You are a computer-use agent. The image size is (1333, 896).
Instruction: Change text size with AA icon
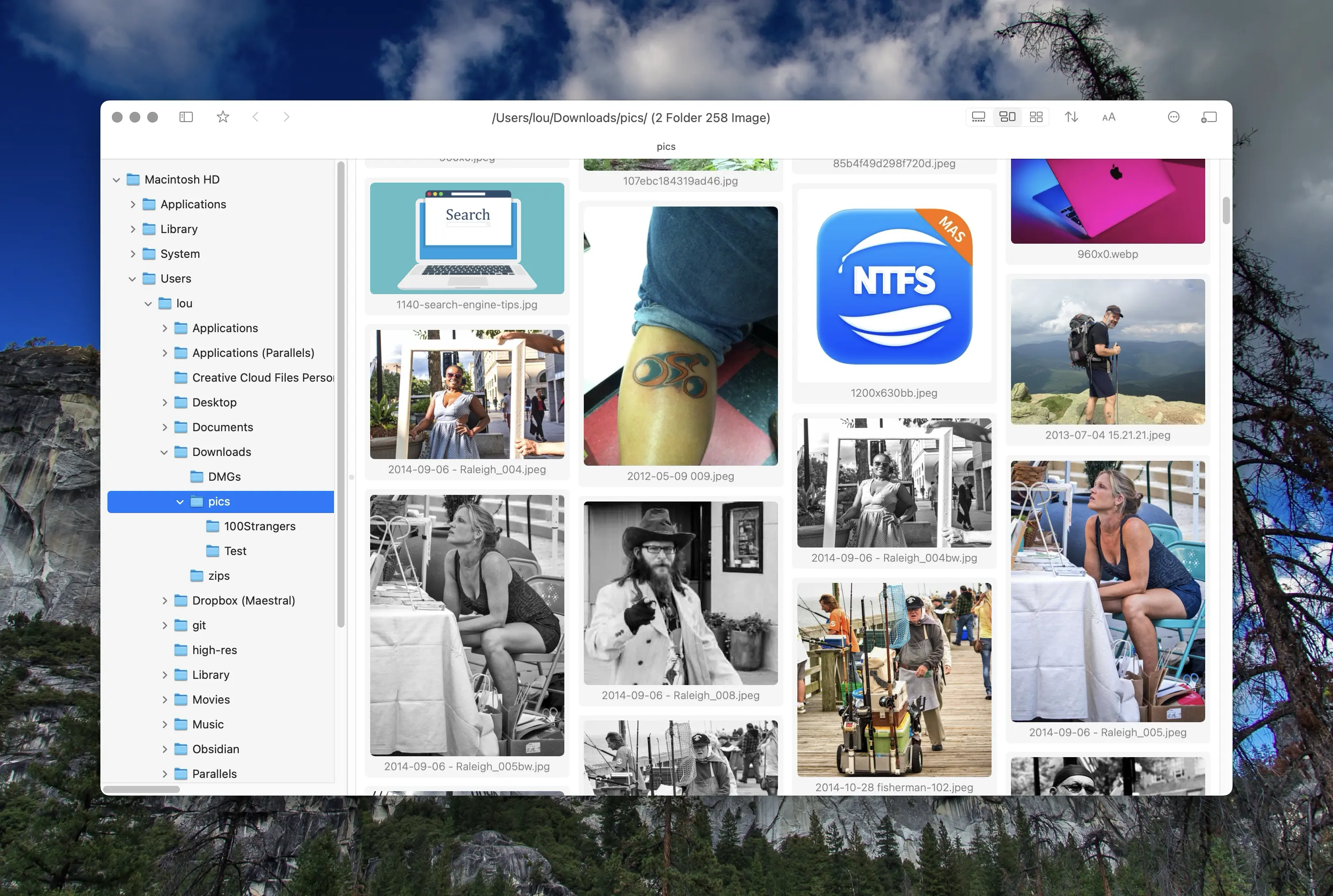1108,117
